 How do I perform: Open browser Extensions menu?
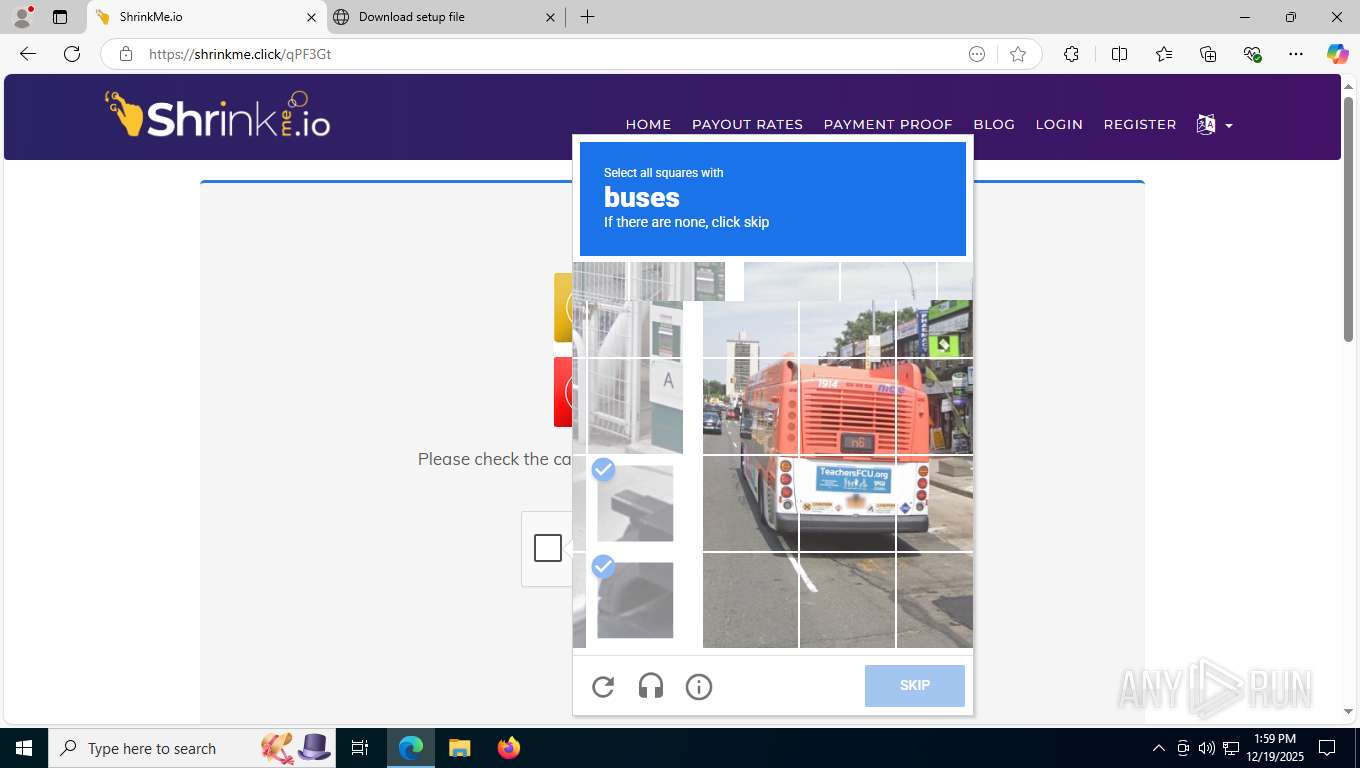1071,54
